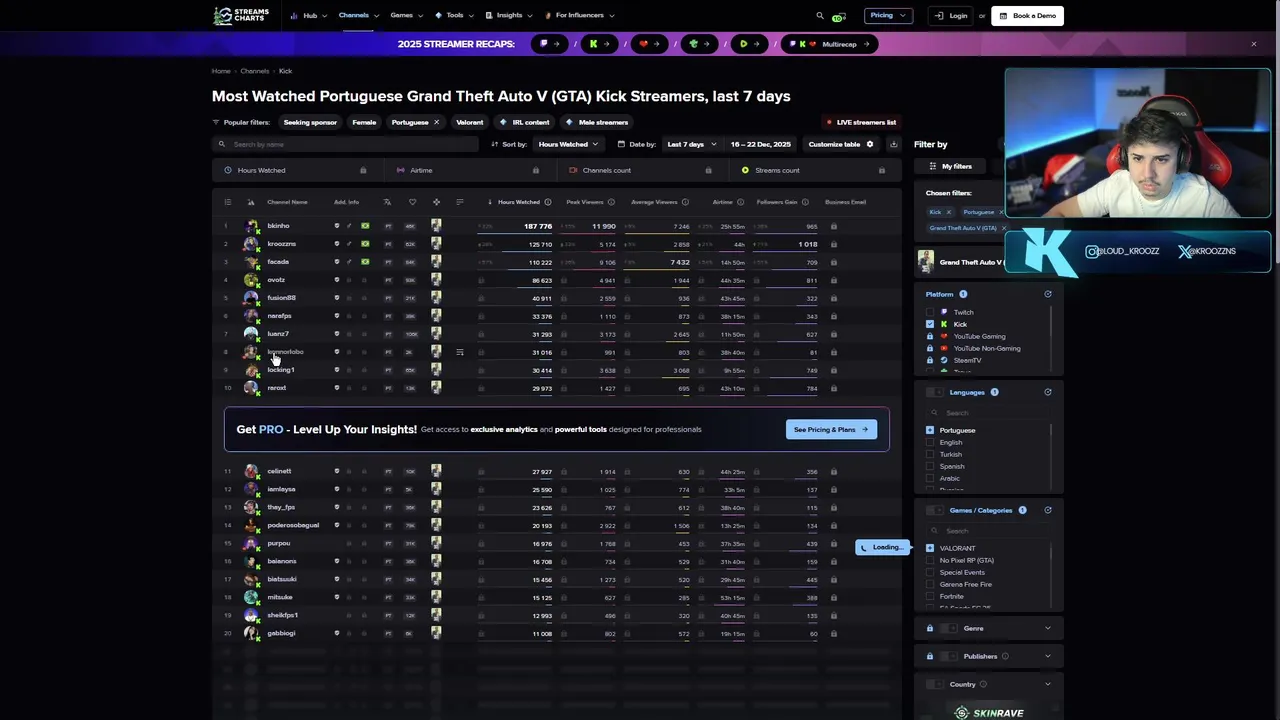Image resolution: width=1280 pixels, height=720 pixels.
Task: Reset the Games / Categories filter section
Action: click(x=1048, y=510)
